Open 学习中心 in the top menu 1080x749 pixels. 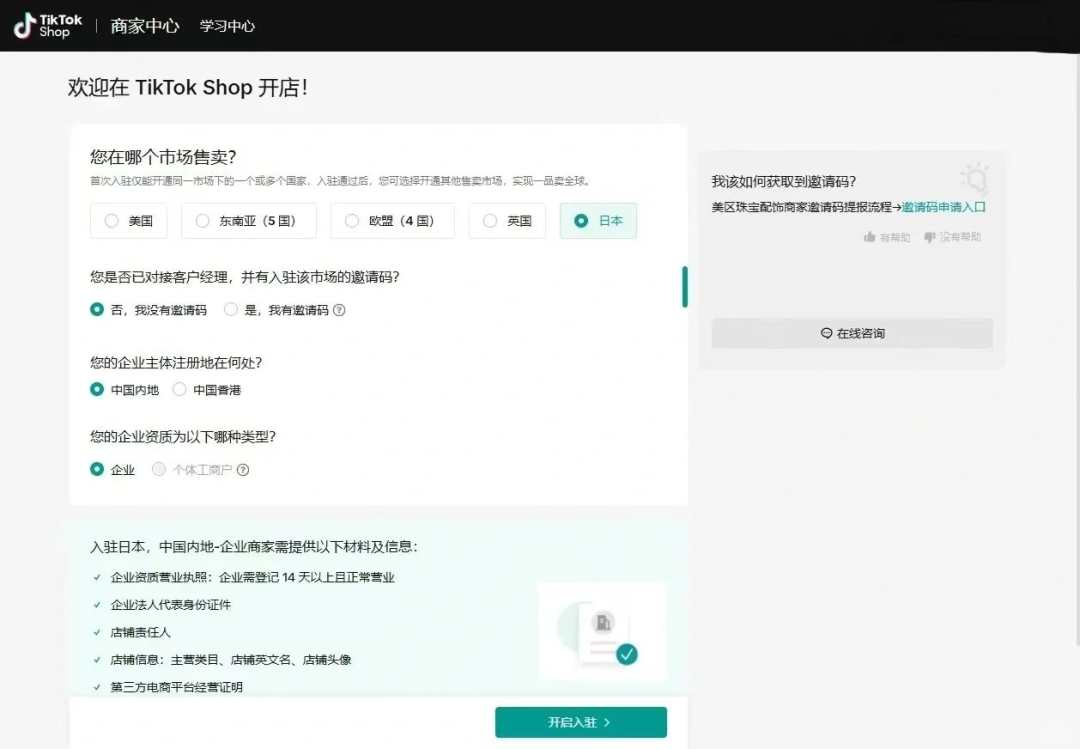[x=225, y=25]
